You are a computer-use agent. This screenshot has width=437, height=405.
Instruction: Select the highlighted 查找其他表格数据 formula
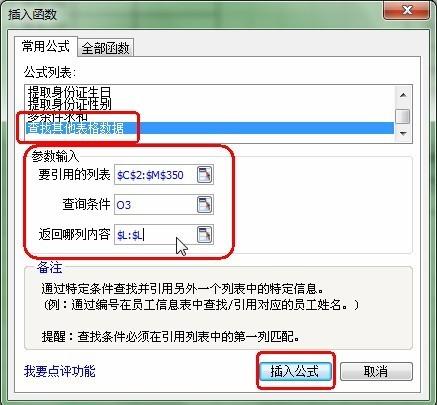(209, 128)
